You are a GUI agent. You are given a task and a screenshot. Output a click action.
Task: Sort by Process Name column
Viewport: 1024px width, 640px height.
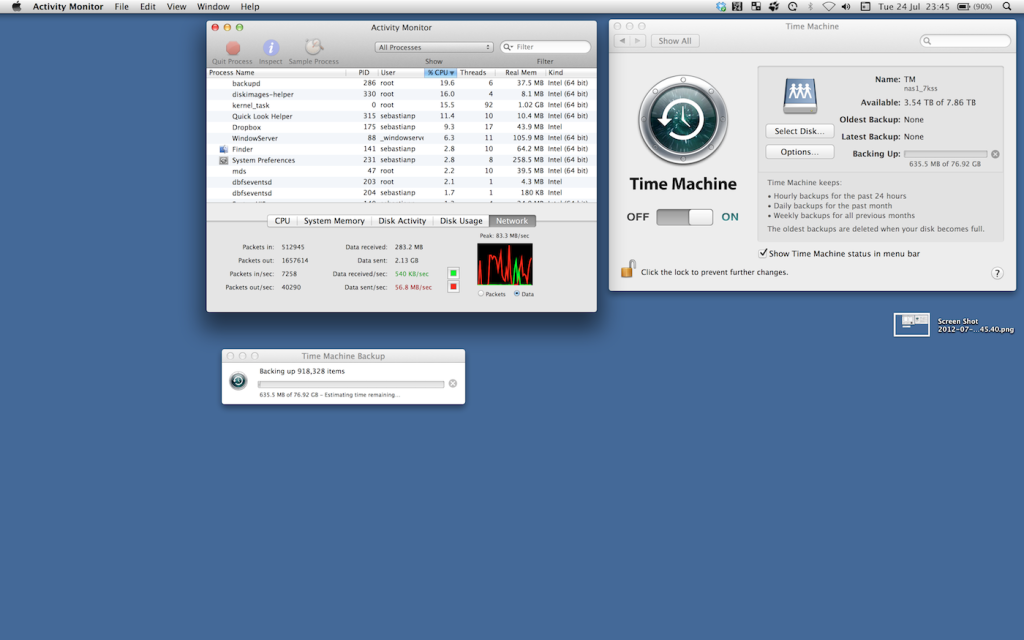pyautogui.click(x=276, y=72)
